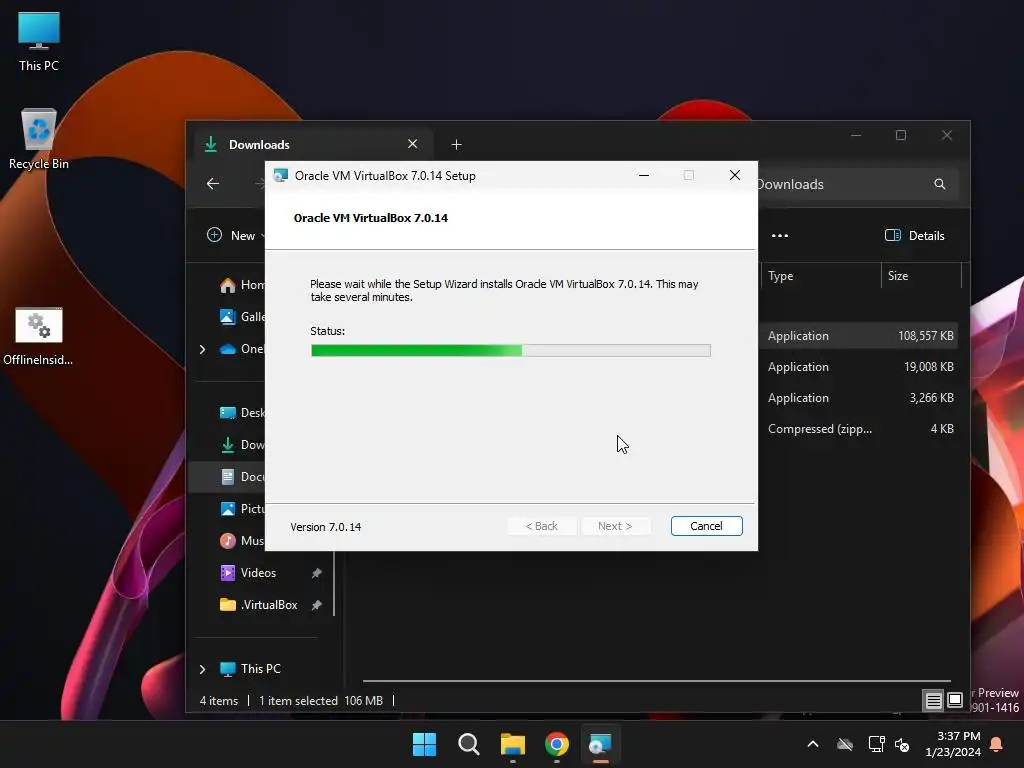
Task: Select the Compressed (zipp... file row
Action: pos(858,429)
